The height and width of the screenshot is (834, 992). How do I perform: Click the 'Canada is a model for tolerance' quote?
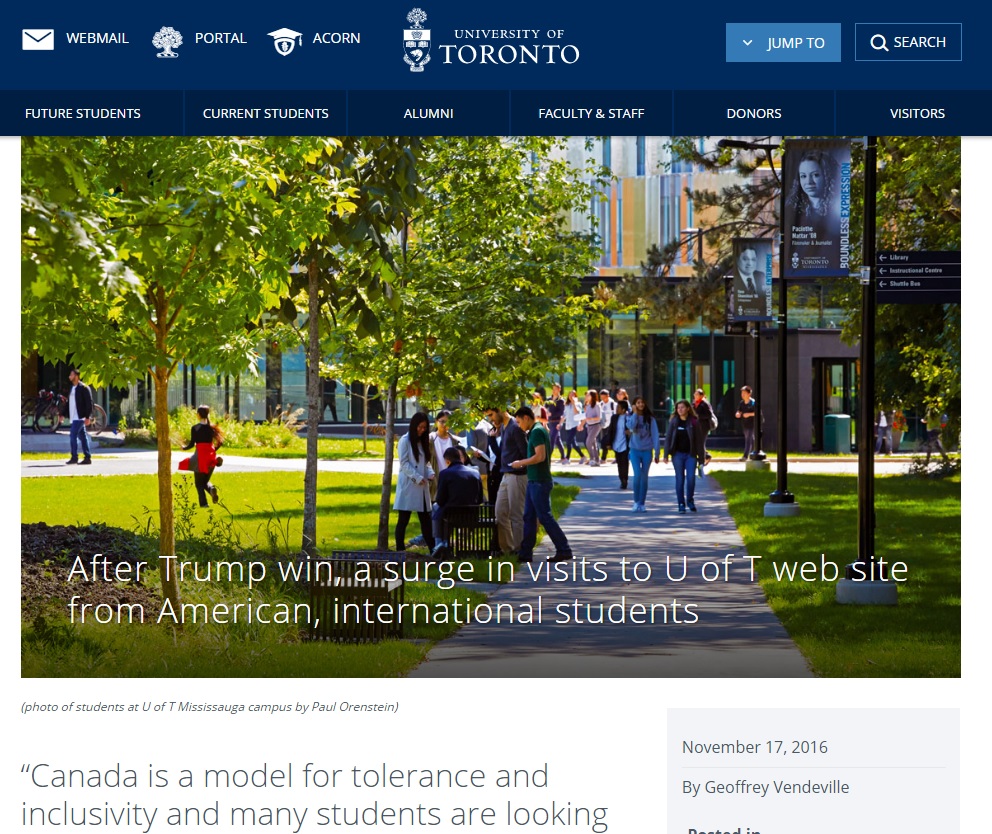point(314,796)
